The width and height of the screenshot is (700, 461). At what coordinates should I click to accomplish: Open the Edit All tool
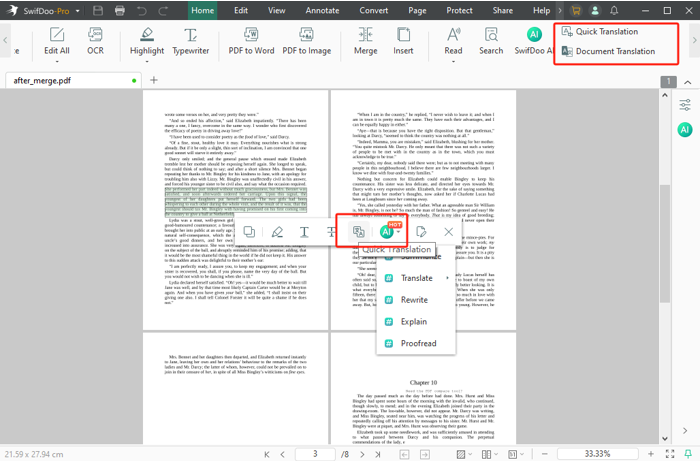click(x=57, y=41)
